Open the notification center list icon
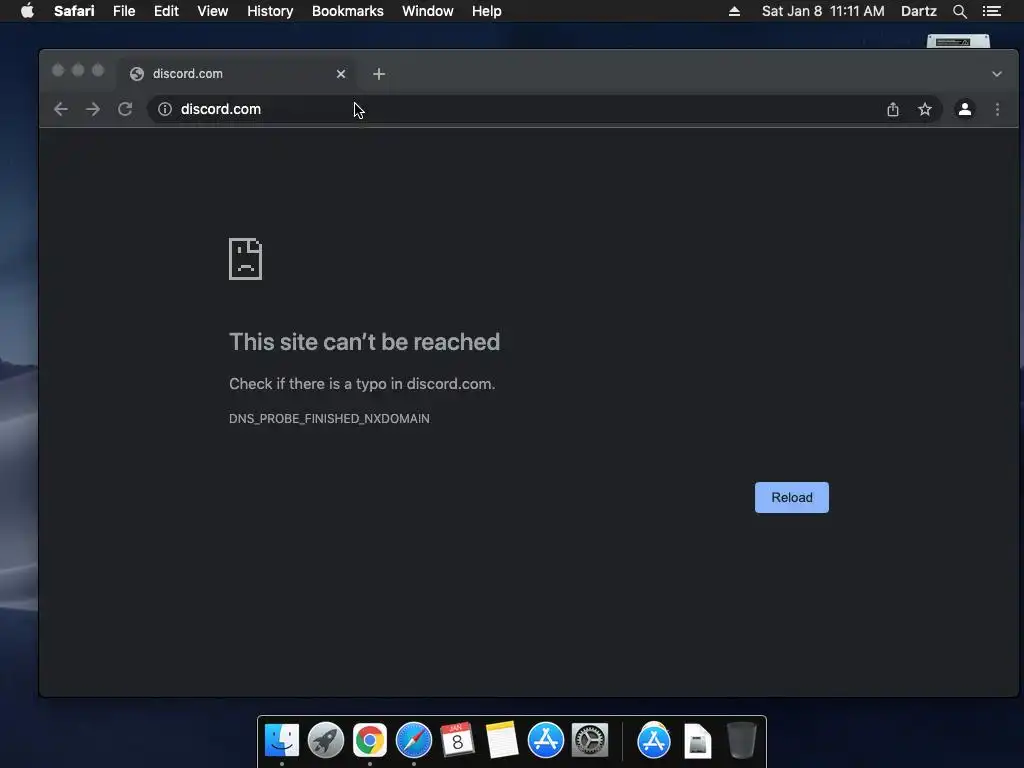 [991, 11]
